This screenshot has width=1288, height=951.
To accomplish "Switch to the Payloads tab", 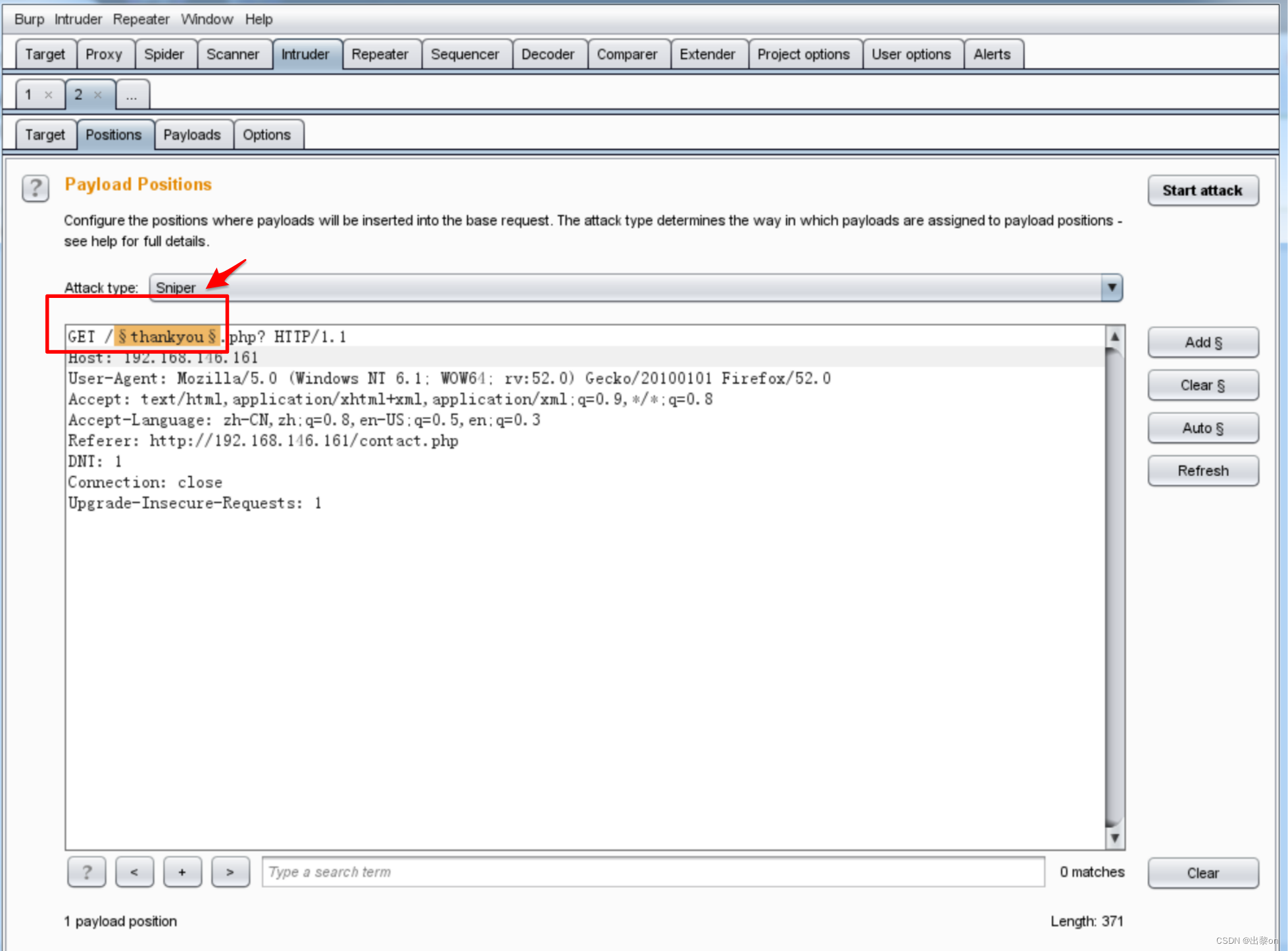I will coord(191,135).
